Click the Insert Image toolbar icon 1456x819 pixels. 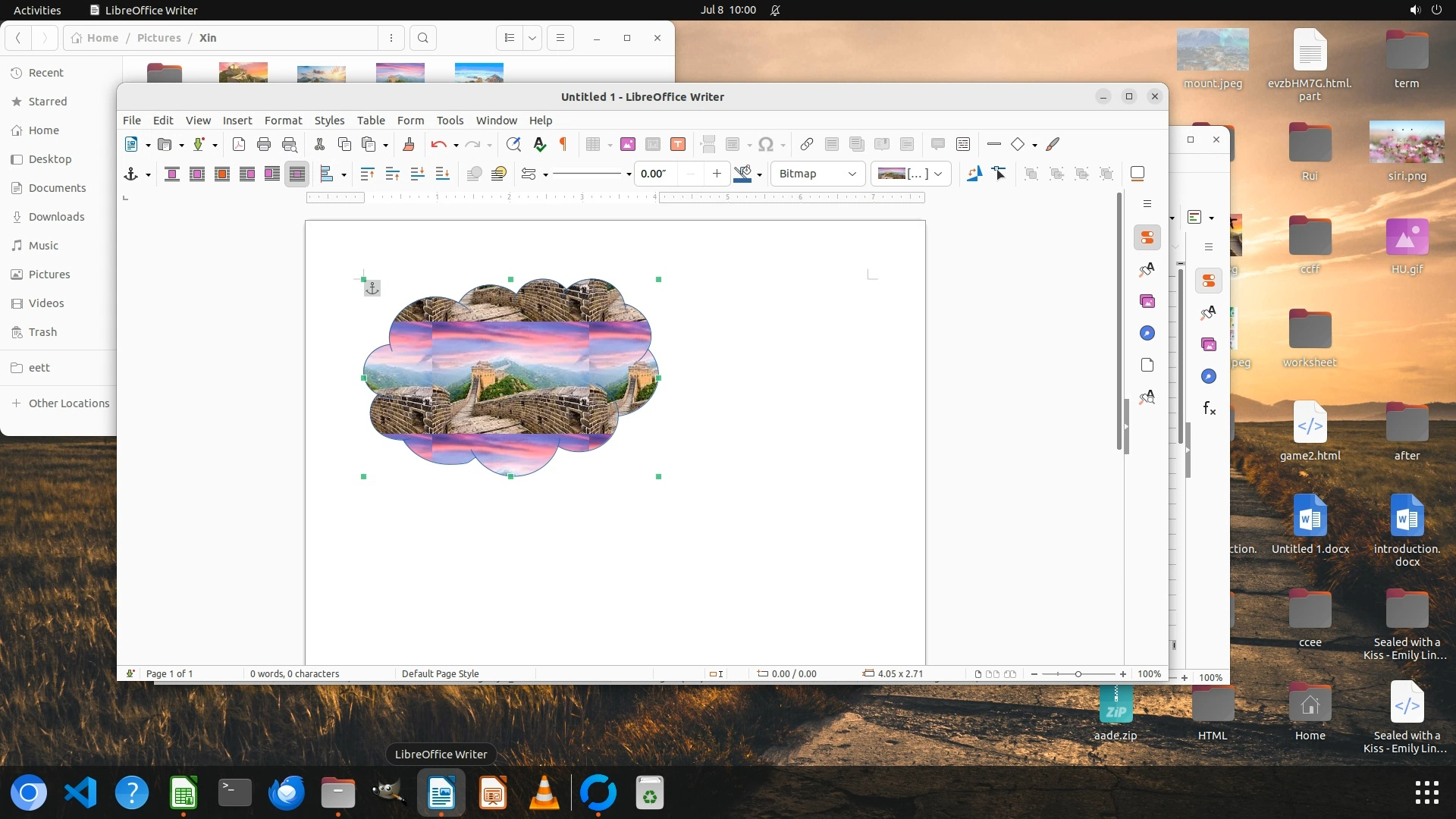pos(627,144)
